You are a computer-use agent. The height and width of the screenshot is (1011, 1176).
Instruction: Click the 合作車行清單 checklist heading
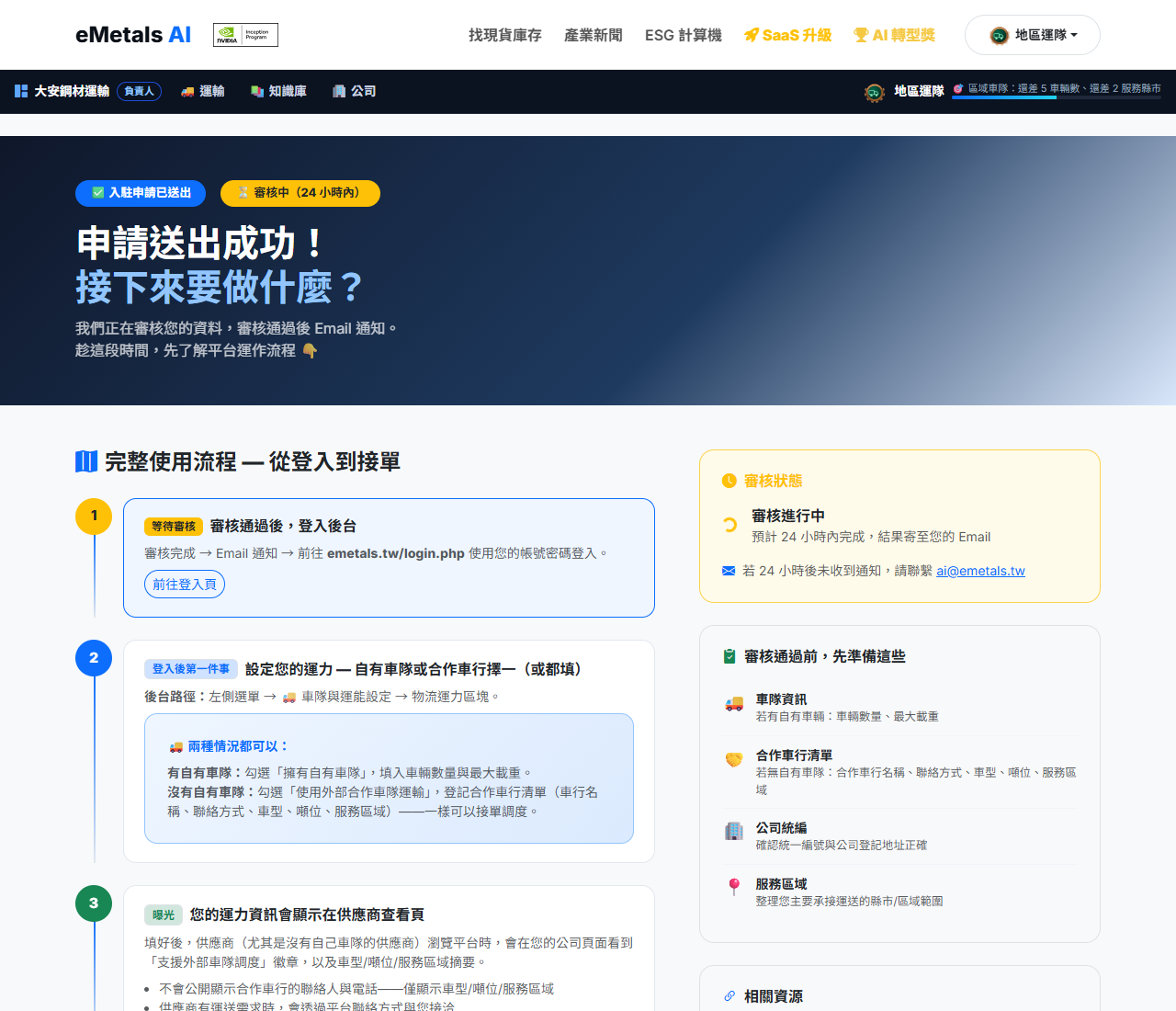(794, 755)
